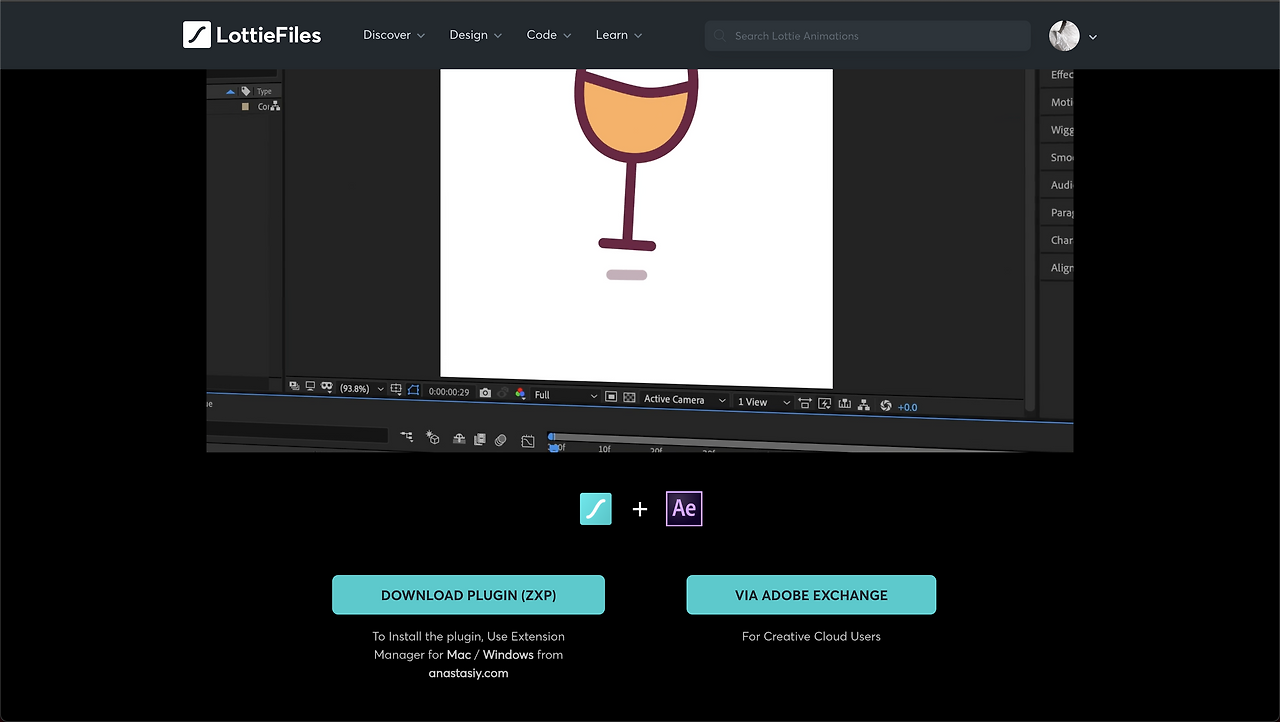
Task: Open the (93.8%) magnification dropdown
Action: click(361, 389)
